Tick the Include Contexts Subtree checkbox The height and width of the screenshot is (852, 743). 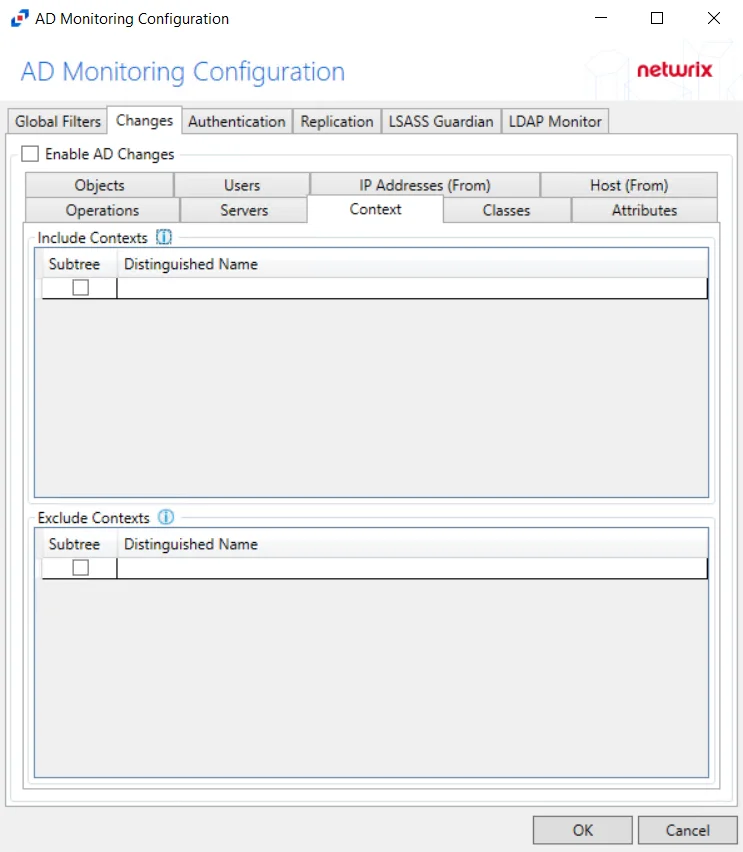pyautogui.click(x=80, y=287)
